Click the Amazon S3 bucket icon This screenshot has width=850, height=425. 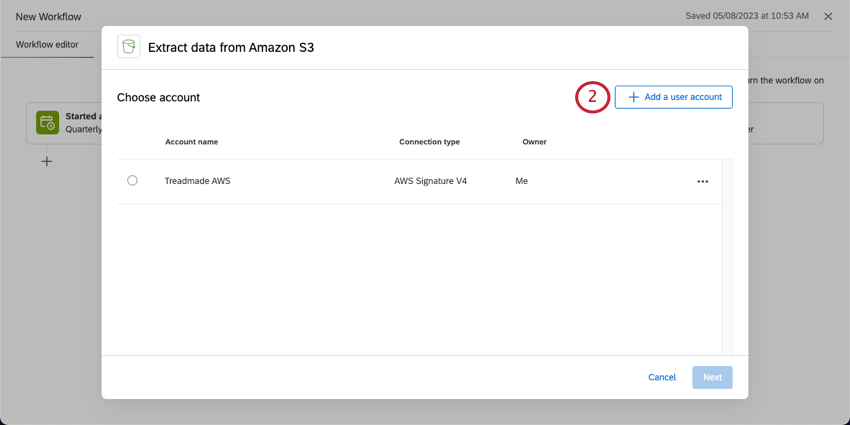click(128, 47)
